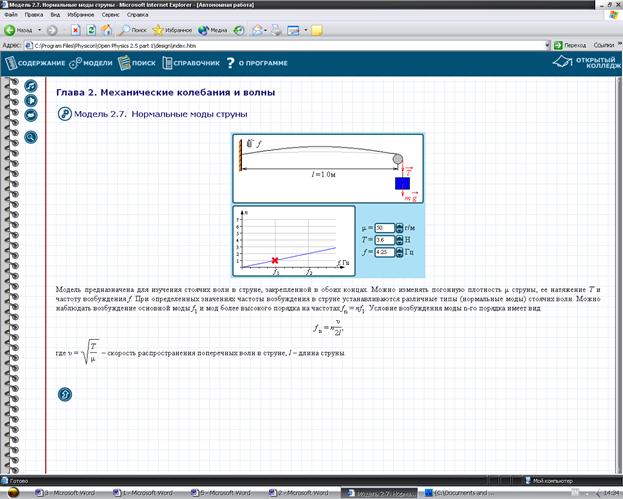Open the Избранное menu in the menu bar
This screenshot has width=623, height=499.
coord(81,15)
